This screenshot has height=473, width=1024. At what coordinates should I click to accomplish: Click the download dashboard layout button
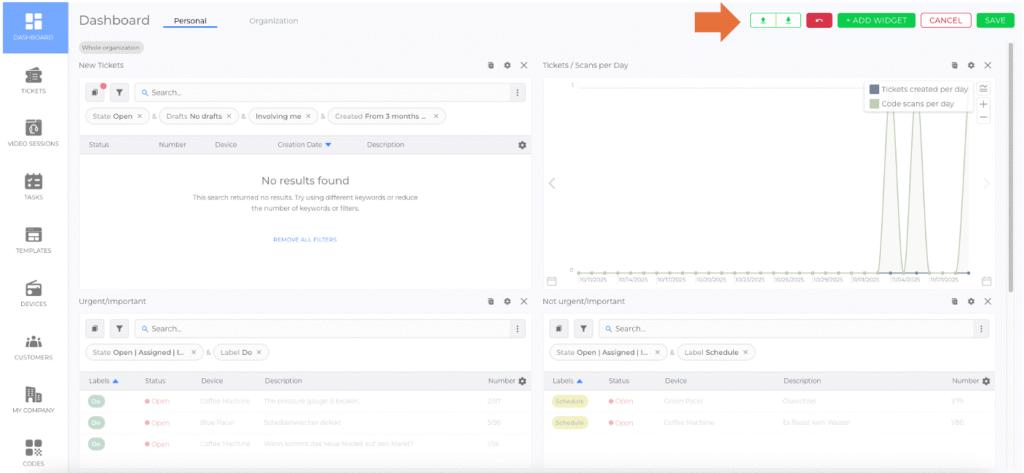[x=788, y=20]
